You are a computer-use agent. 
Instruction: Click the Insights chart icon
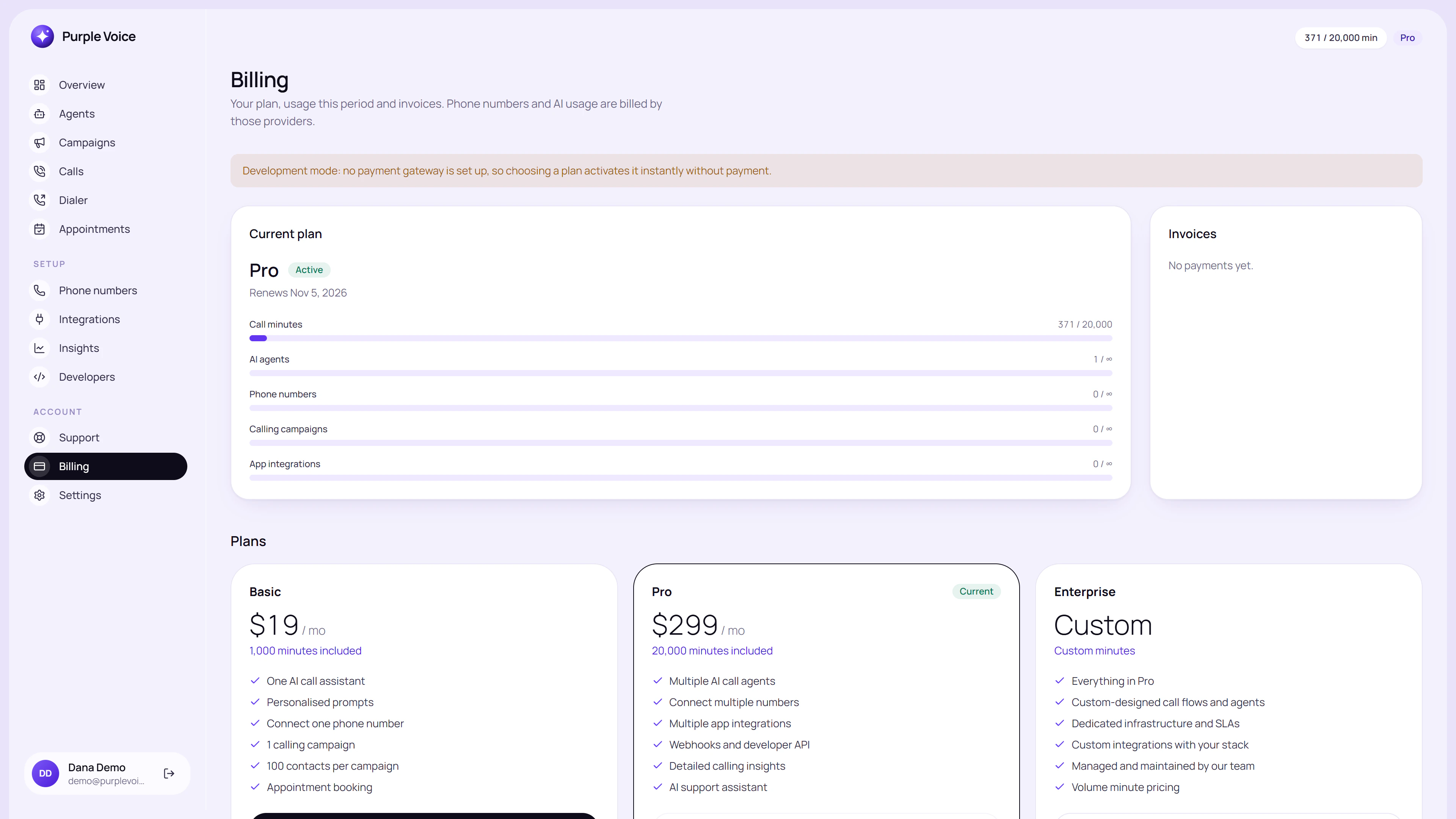pyautogui.click(x=39, y=348)
